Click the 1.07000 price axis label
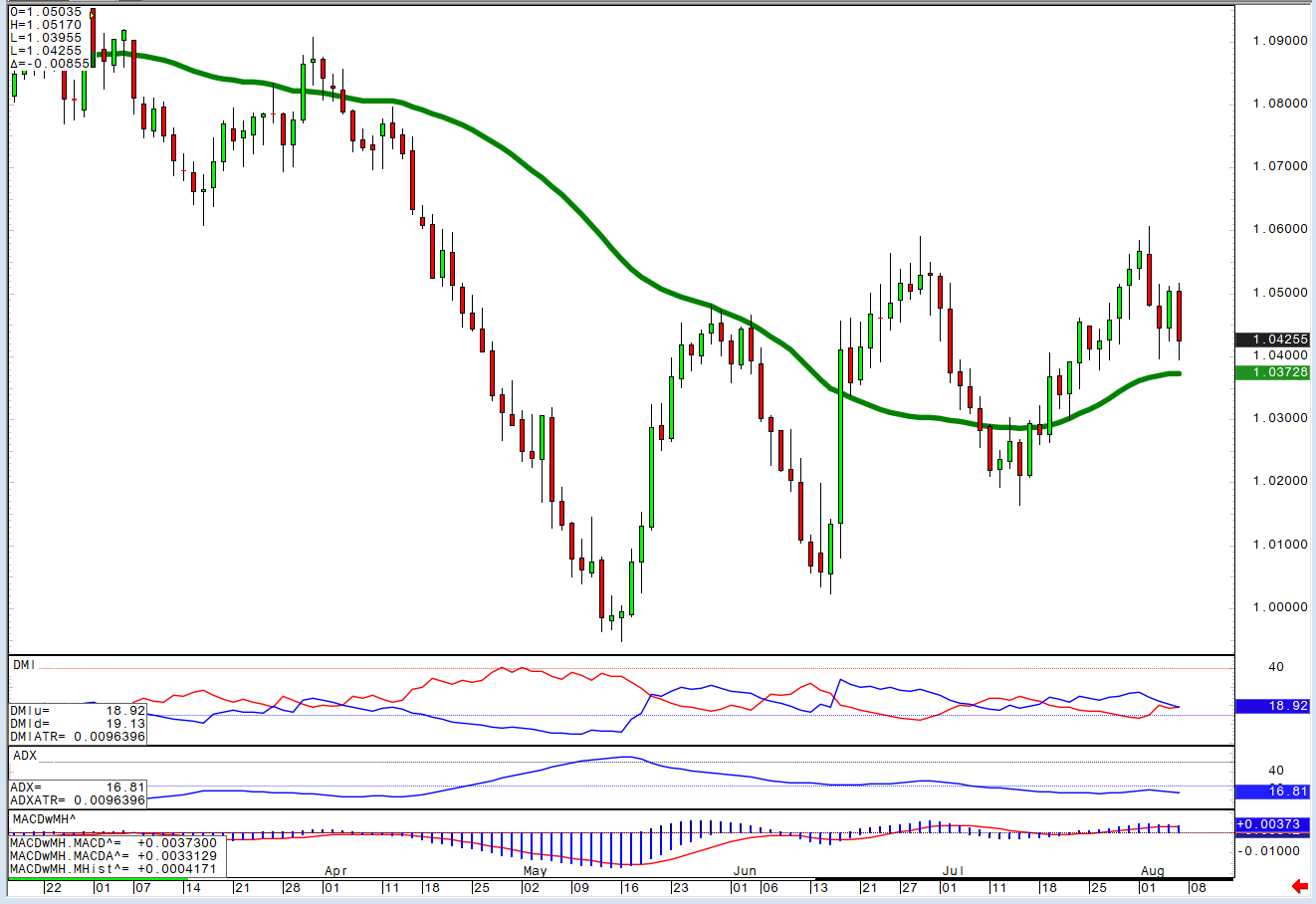1316x904 pixels. point(1281,166)
